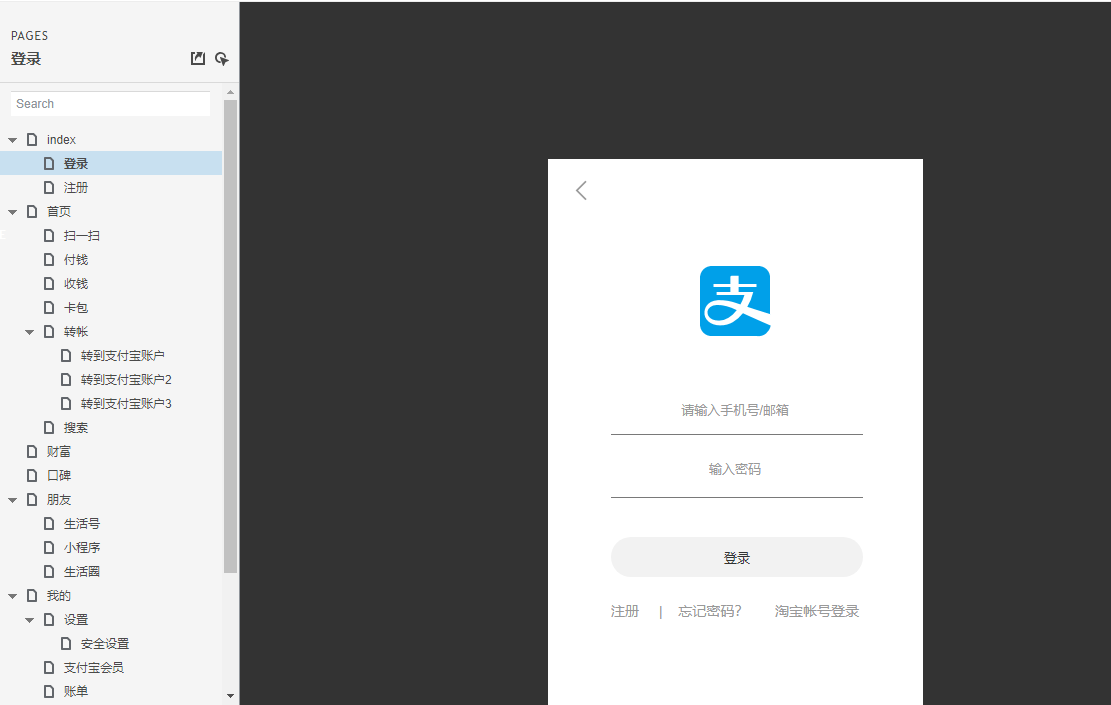
Task: Collapse the 设置 tree node
Action: click(x=30, y=620)
